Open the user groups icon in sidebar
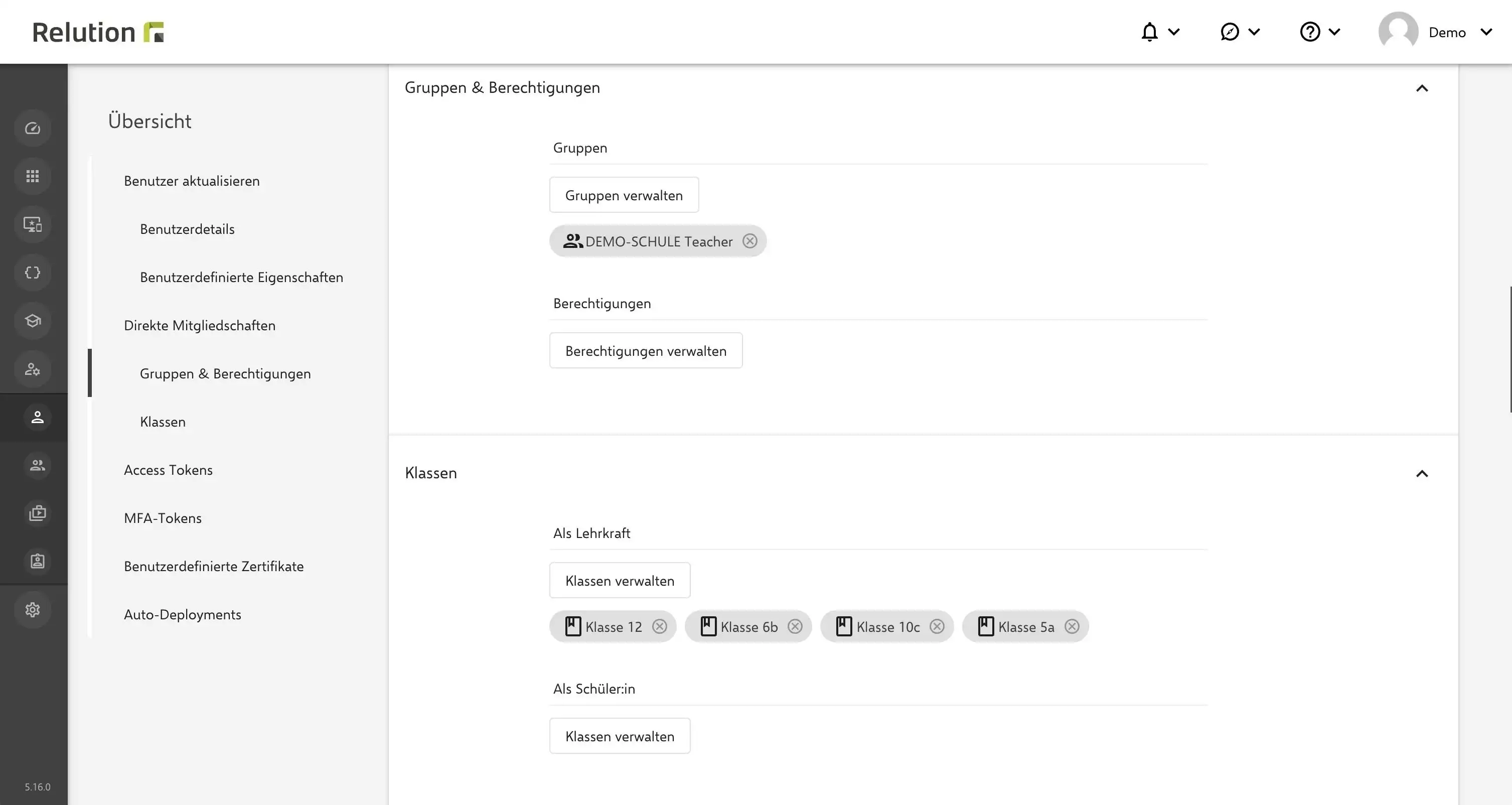Viewport: 1512px width, 805px height. point(38,465)
